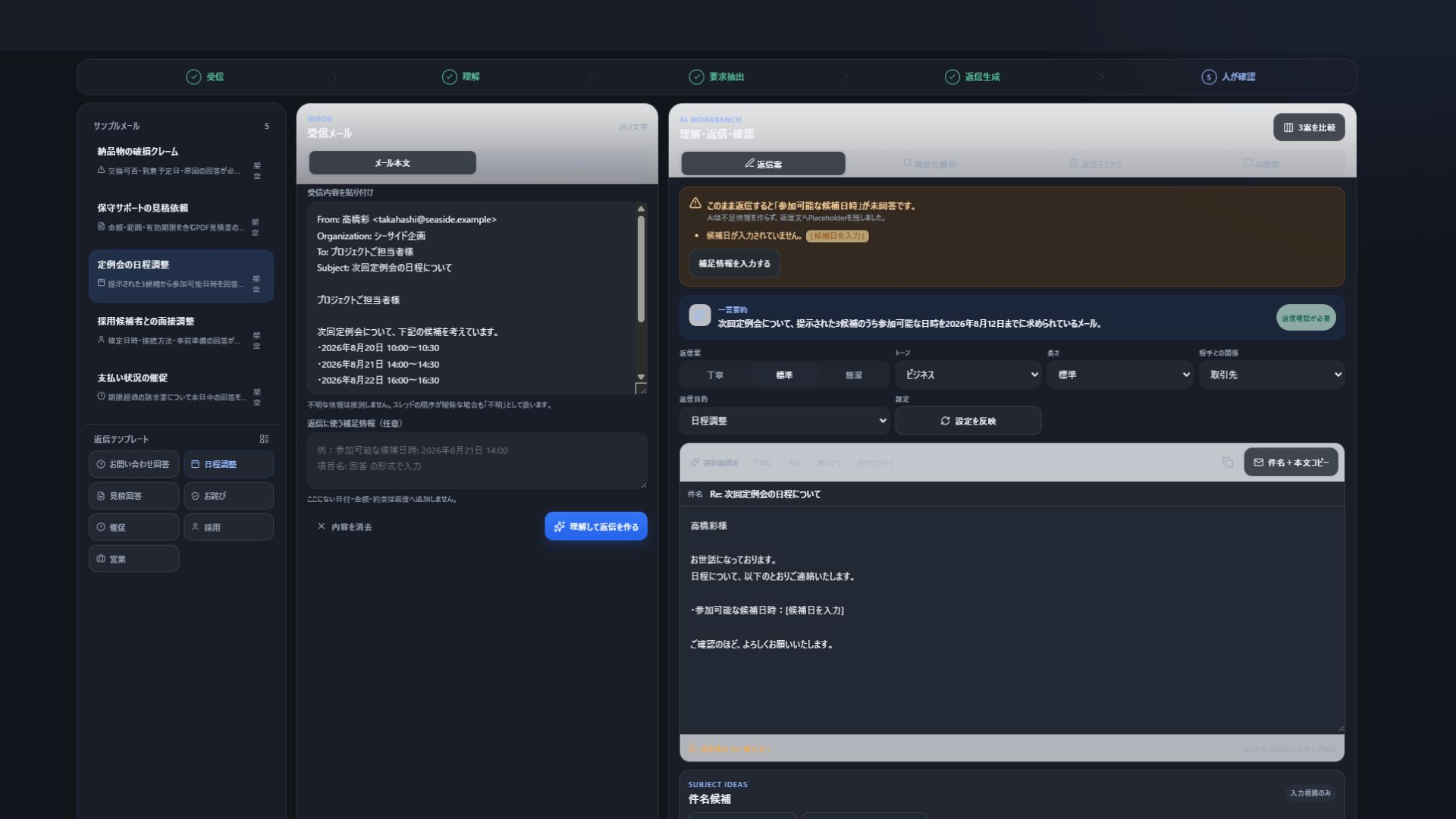1456x819 pixels.
Task: Click the checkmark icon of 返信生成 step
Action: (952, 77)
